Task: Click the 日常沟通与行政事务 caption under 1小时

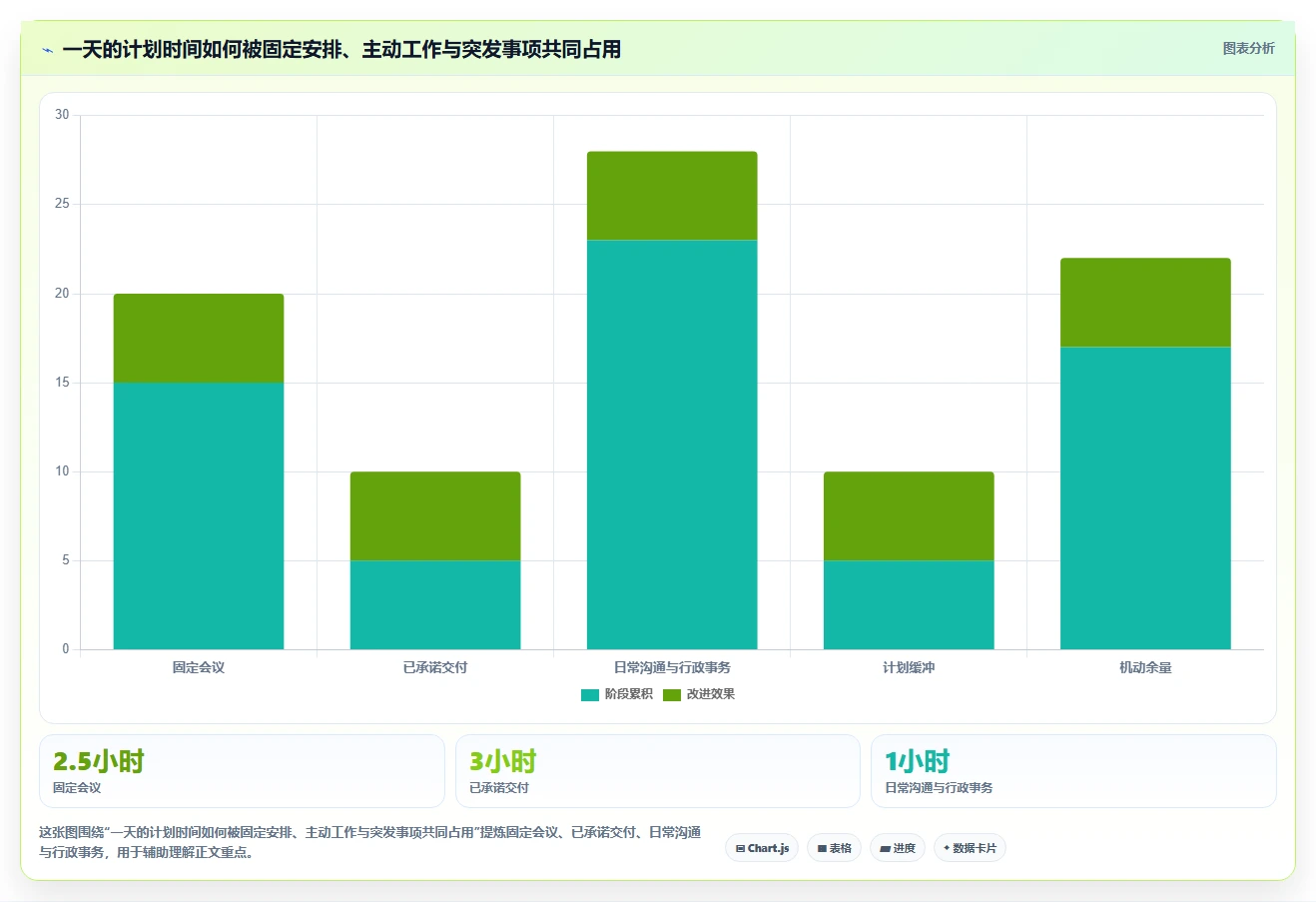Action: tap(939, 788)
